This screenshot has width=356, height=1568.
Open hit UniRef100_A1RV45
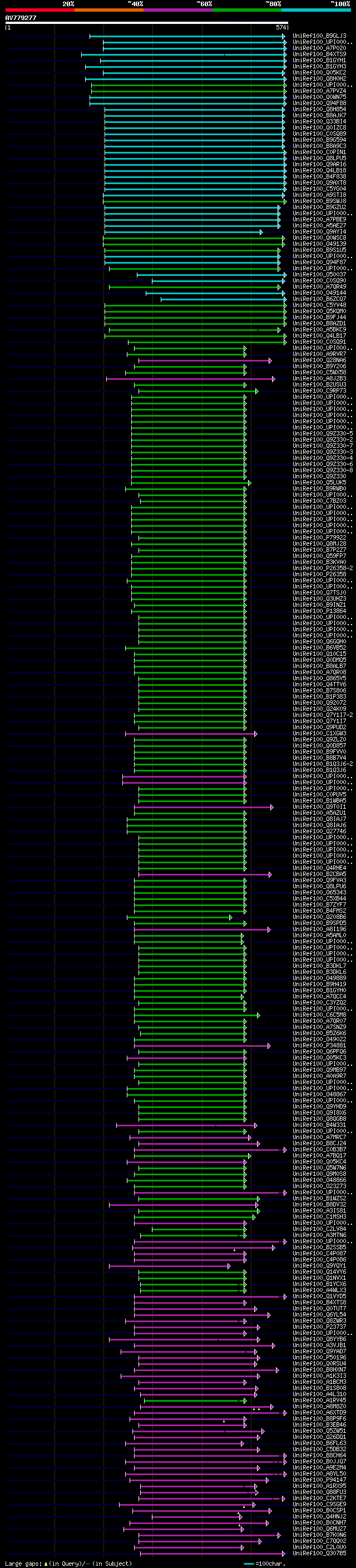(319, 1400)
